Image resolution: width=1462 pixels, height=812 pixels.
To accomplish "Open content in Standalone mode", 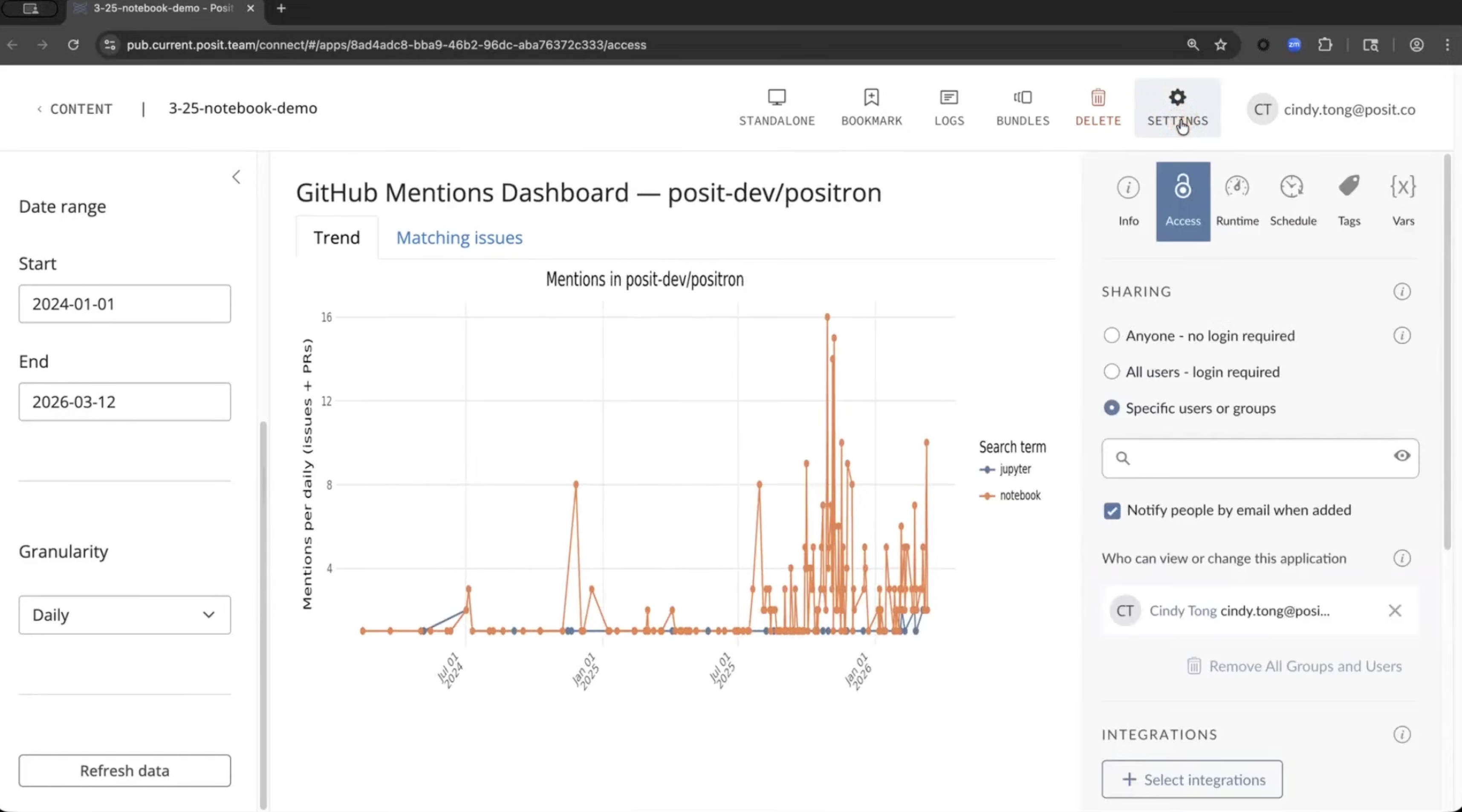I will click(x=777, y=107).
